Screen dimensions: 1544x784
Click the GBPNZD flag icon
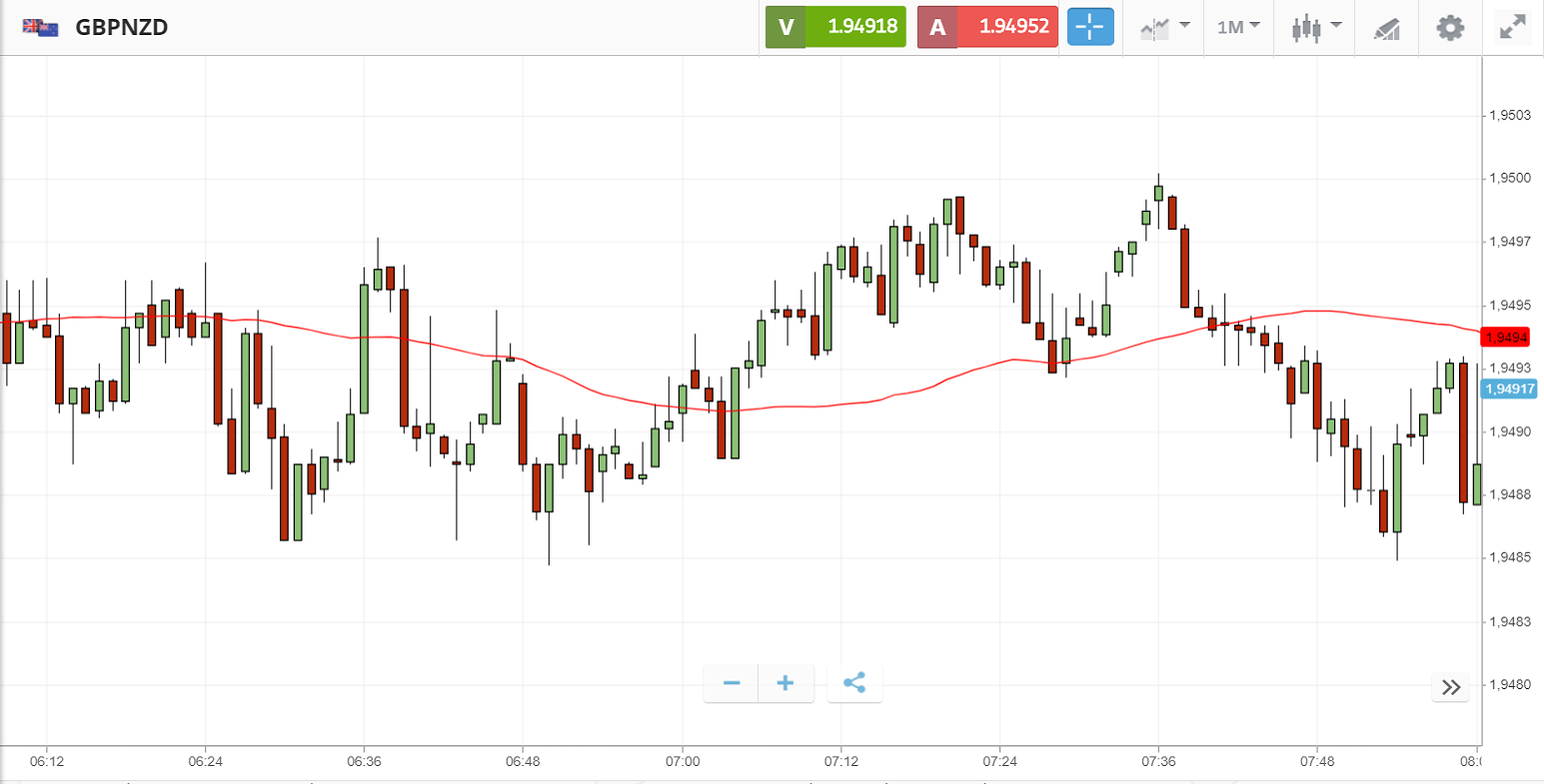(40, 27)
